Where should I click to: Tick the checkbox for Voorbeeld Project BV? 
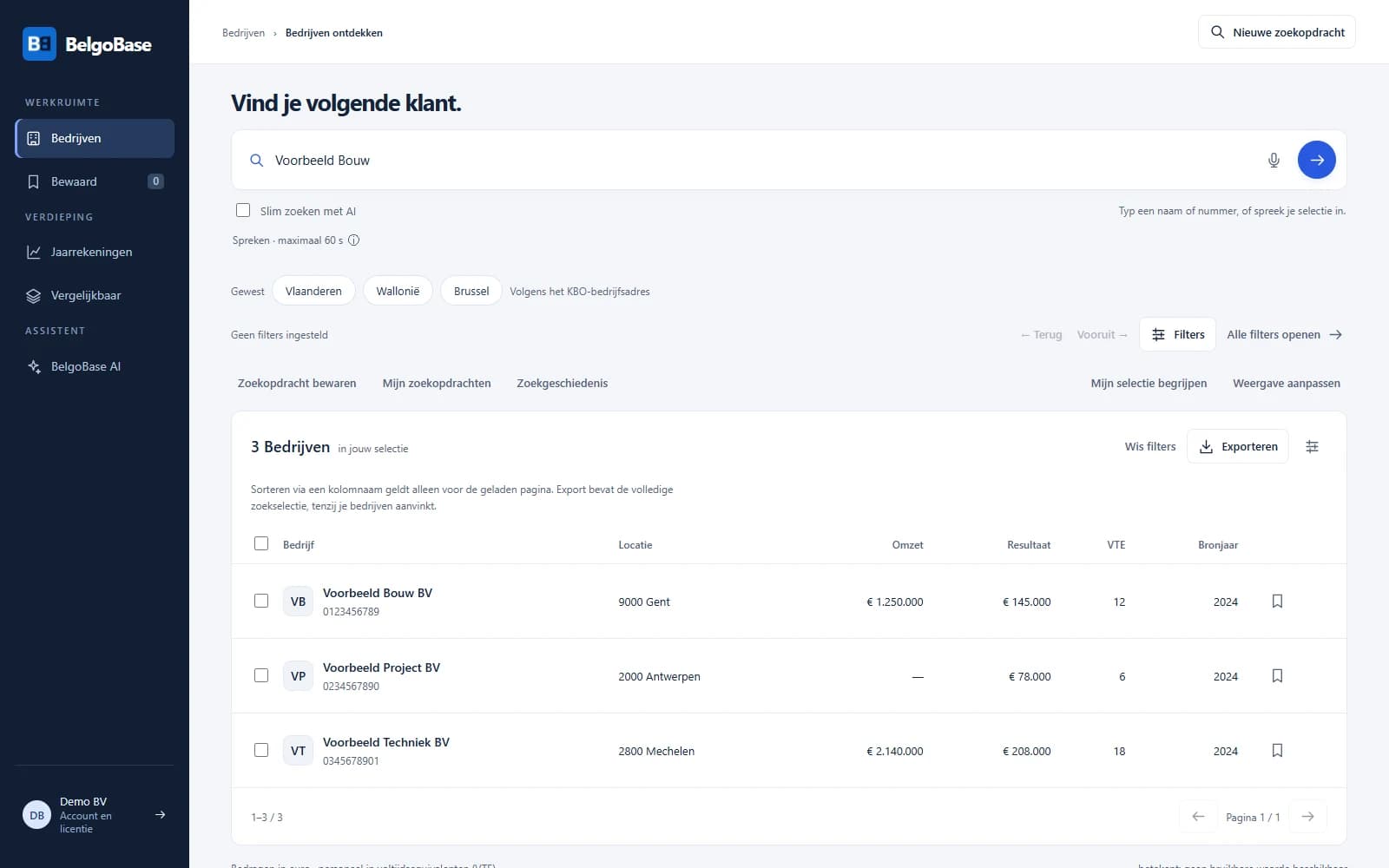[x=261, y=675]
